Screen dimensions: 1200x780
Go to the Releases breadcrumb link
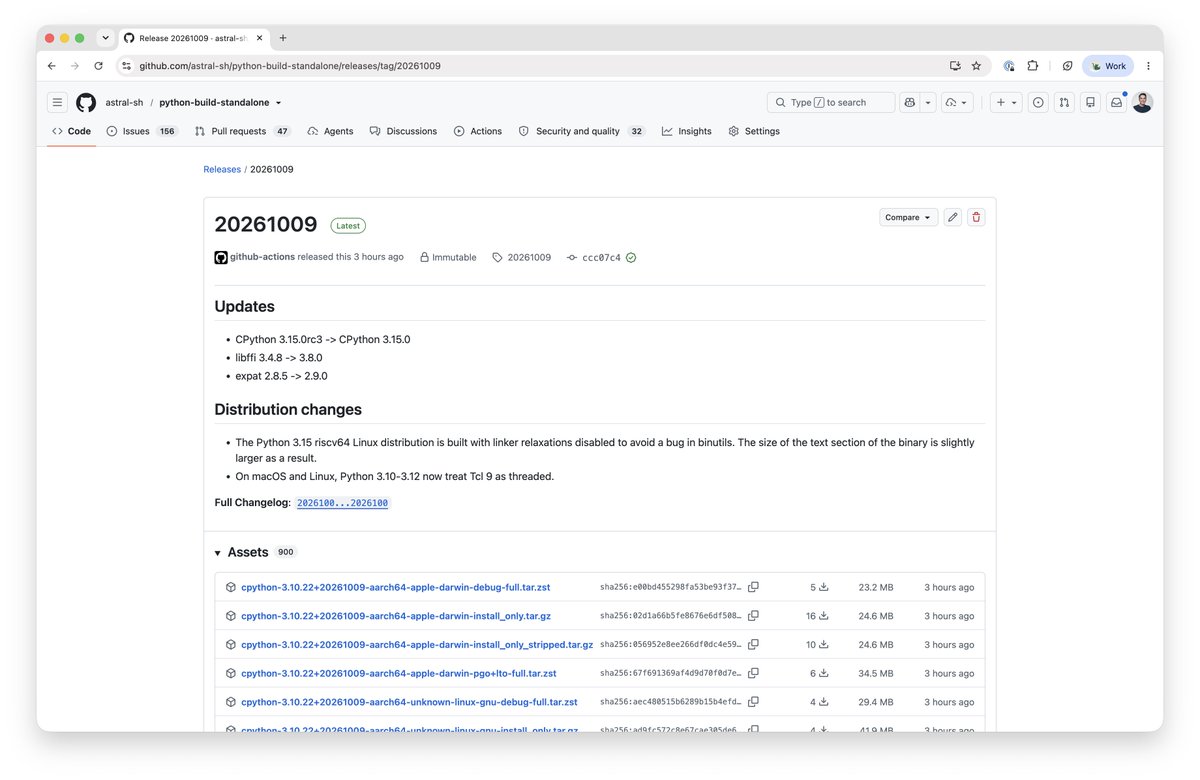(x=222, y=169)
